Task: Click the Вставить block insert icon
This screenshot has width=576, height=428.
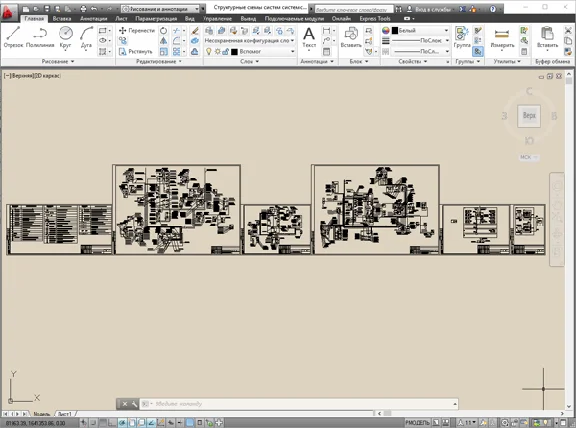Action: click(x=351, y=37)
